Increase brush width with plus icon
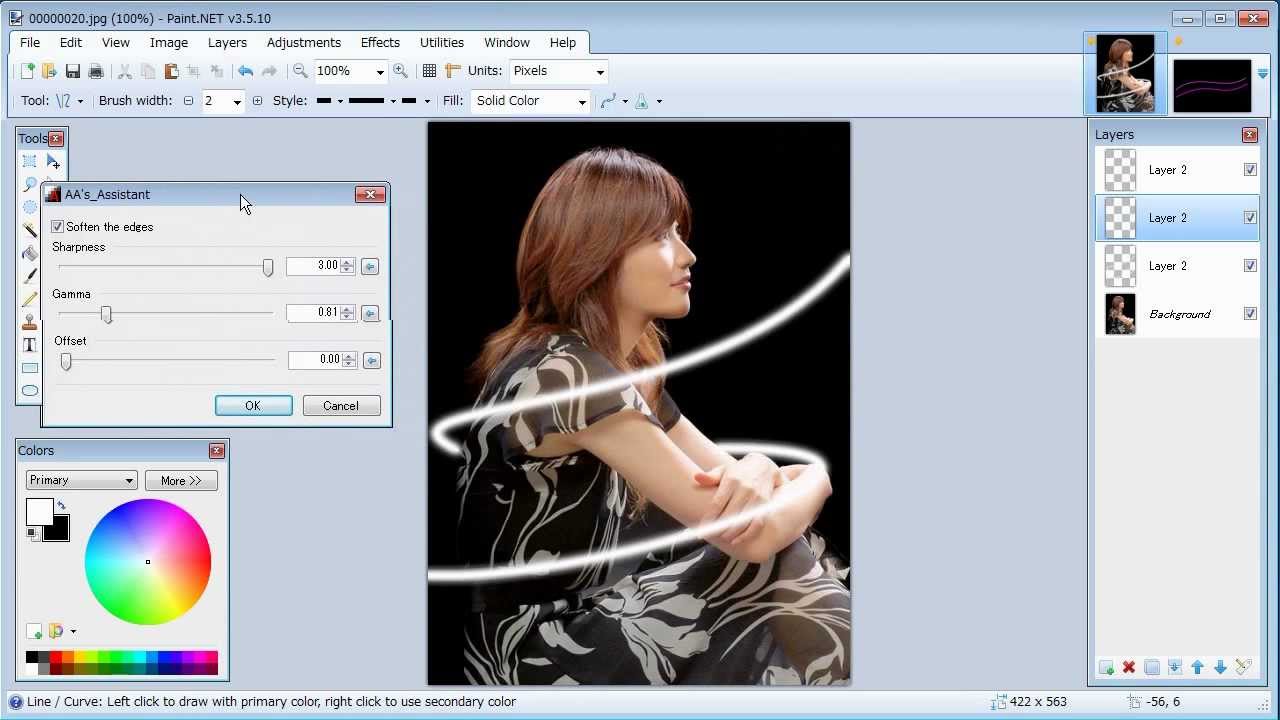The image size is (1280, 720). pos(257,101)
